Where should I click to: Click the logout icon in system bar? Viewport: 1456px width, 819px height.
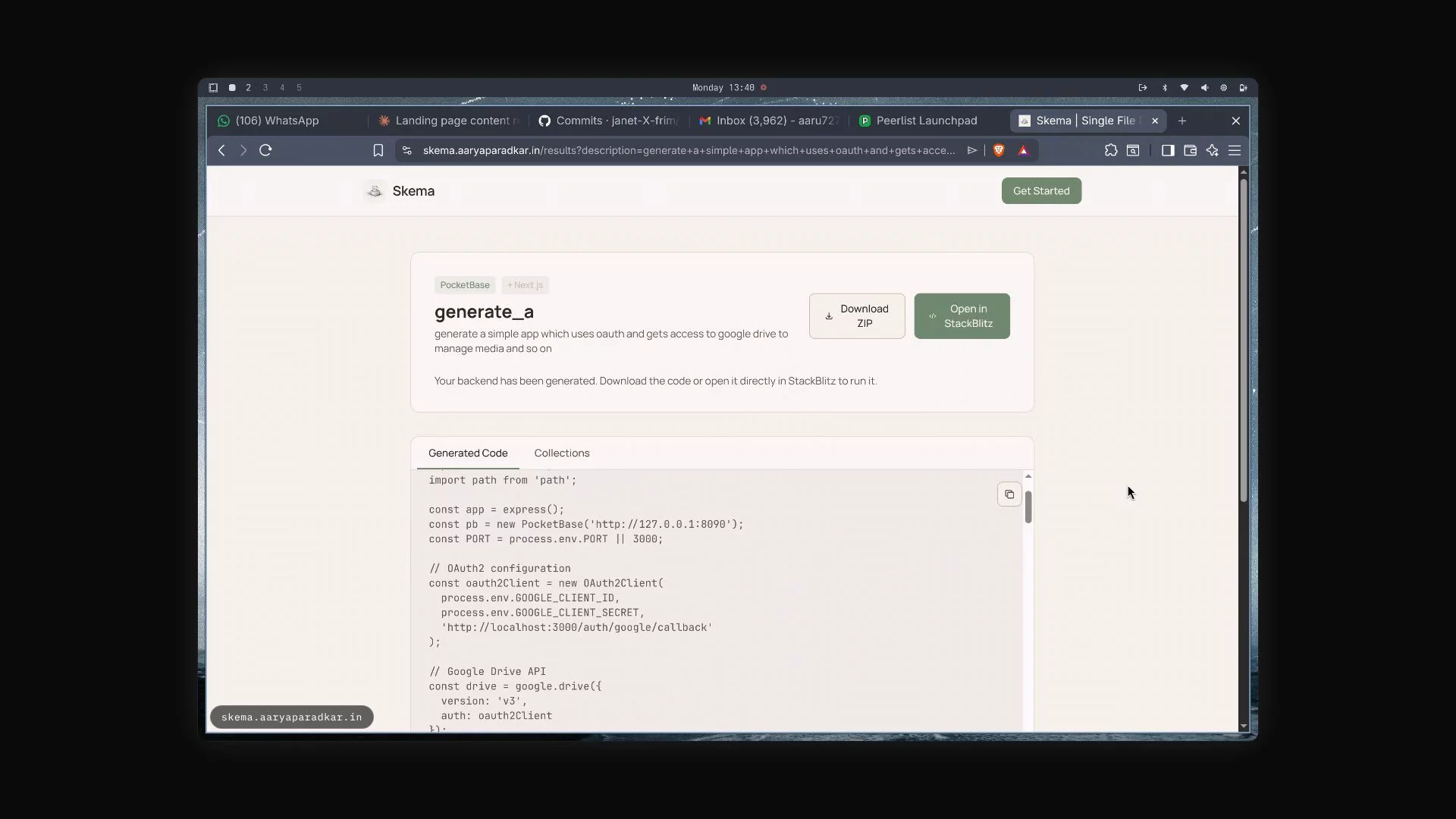pos(1143,88)
